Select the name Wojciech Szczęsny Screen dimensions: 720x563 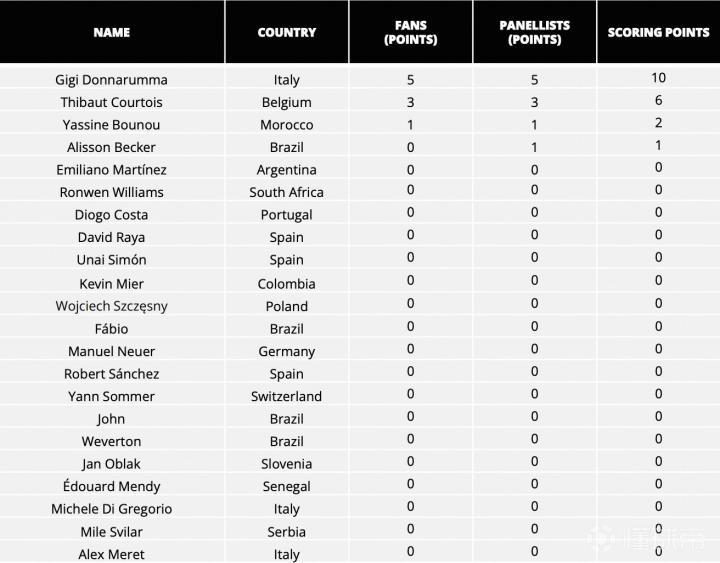[x=112, y=306]
